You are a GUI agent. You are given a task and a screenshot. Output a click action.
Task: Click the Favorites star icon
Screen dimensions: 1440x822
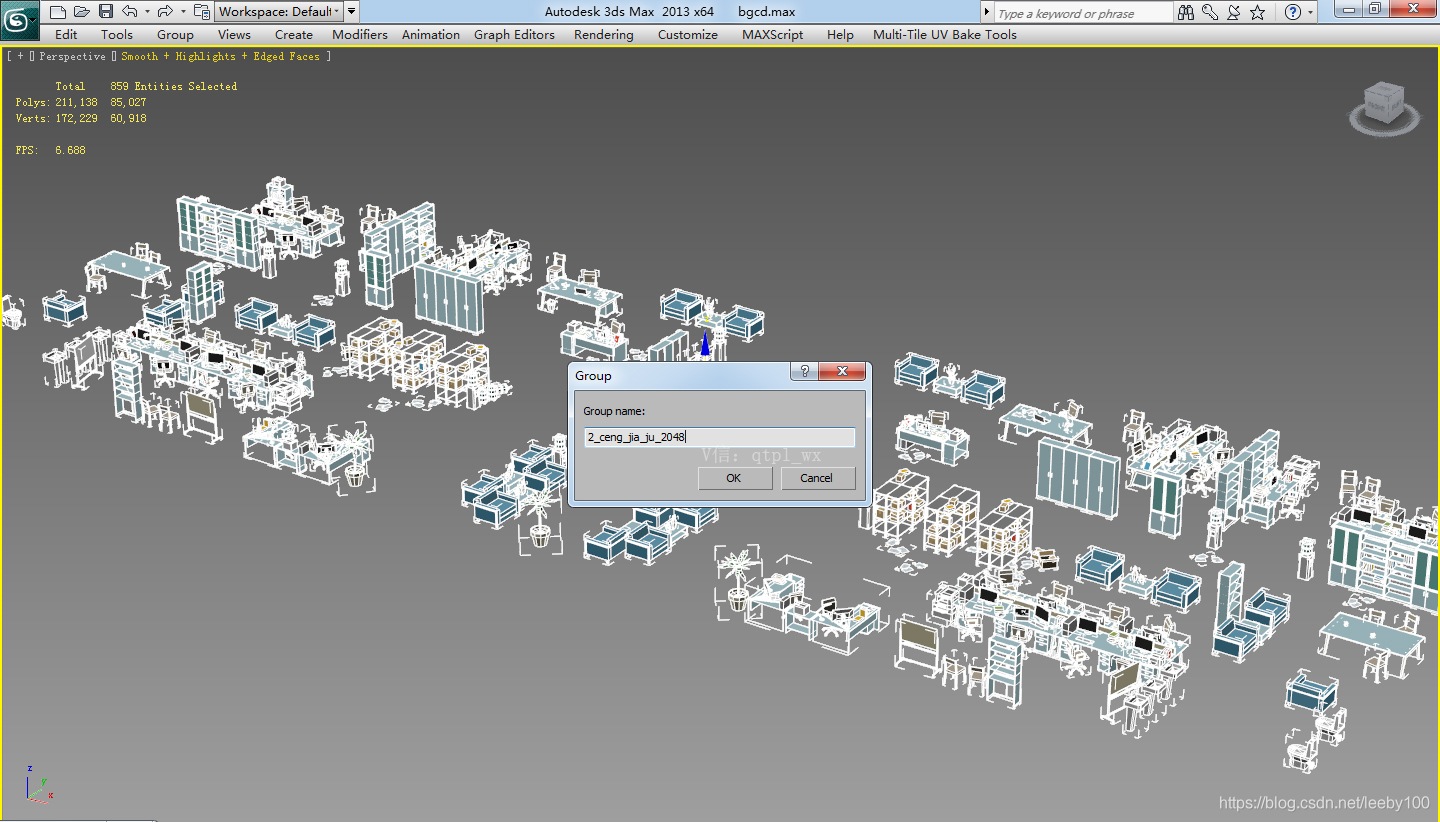(1258, 13)
